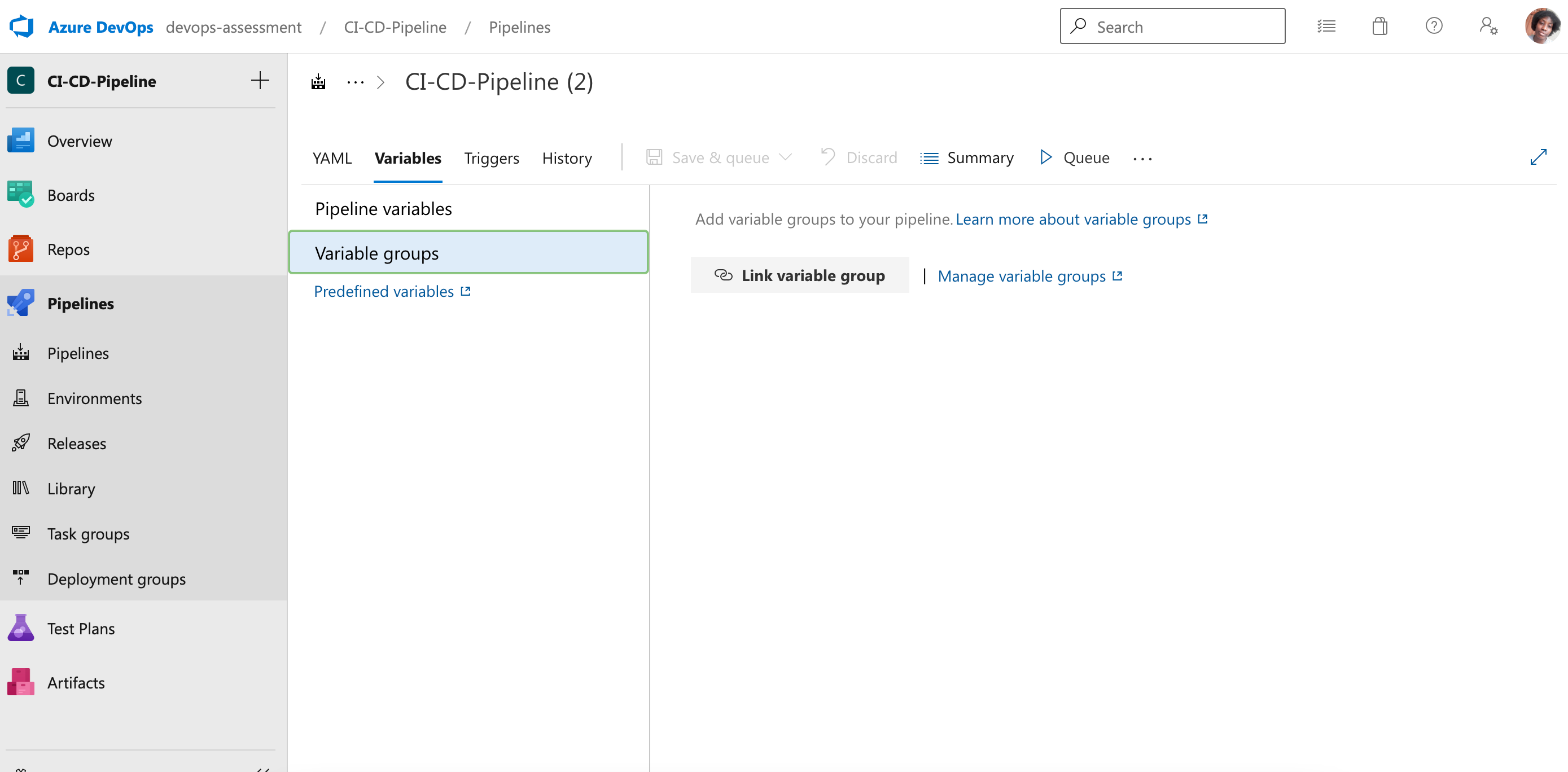Select Releases in the Pipelines sidebar
Image resolution: width=1568 pixels, height=772 pixels.
point(76,443)
